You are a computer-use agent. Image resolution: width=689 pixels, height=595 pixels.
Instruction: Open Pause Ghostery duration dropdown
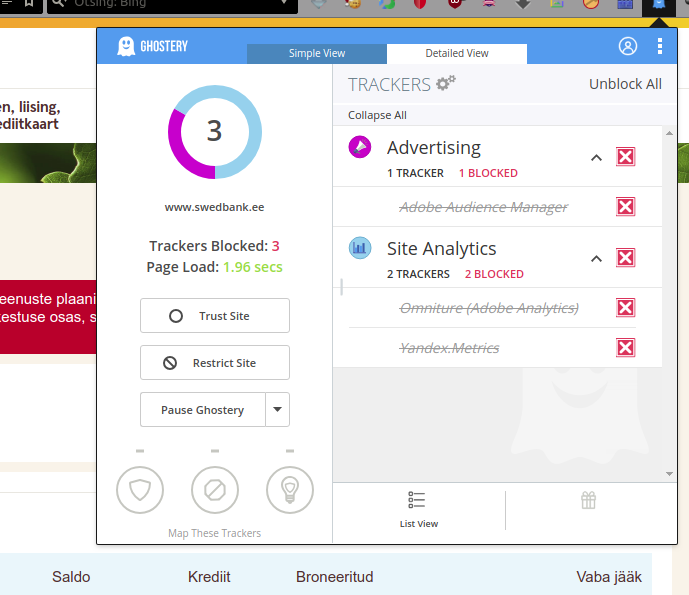277,410
